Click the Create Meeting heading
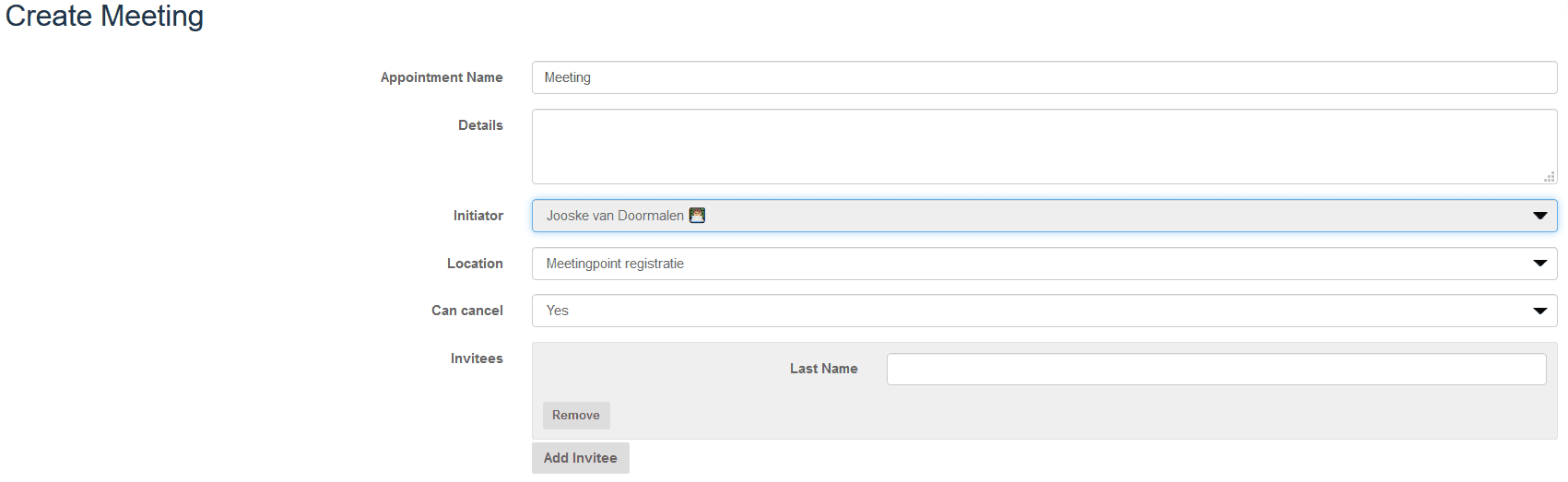Screen dimensions: 1568x482 [x=104, y=17]
